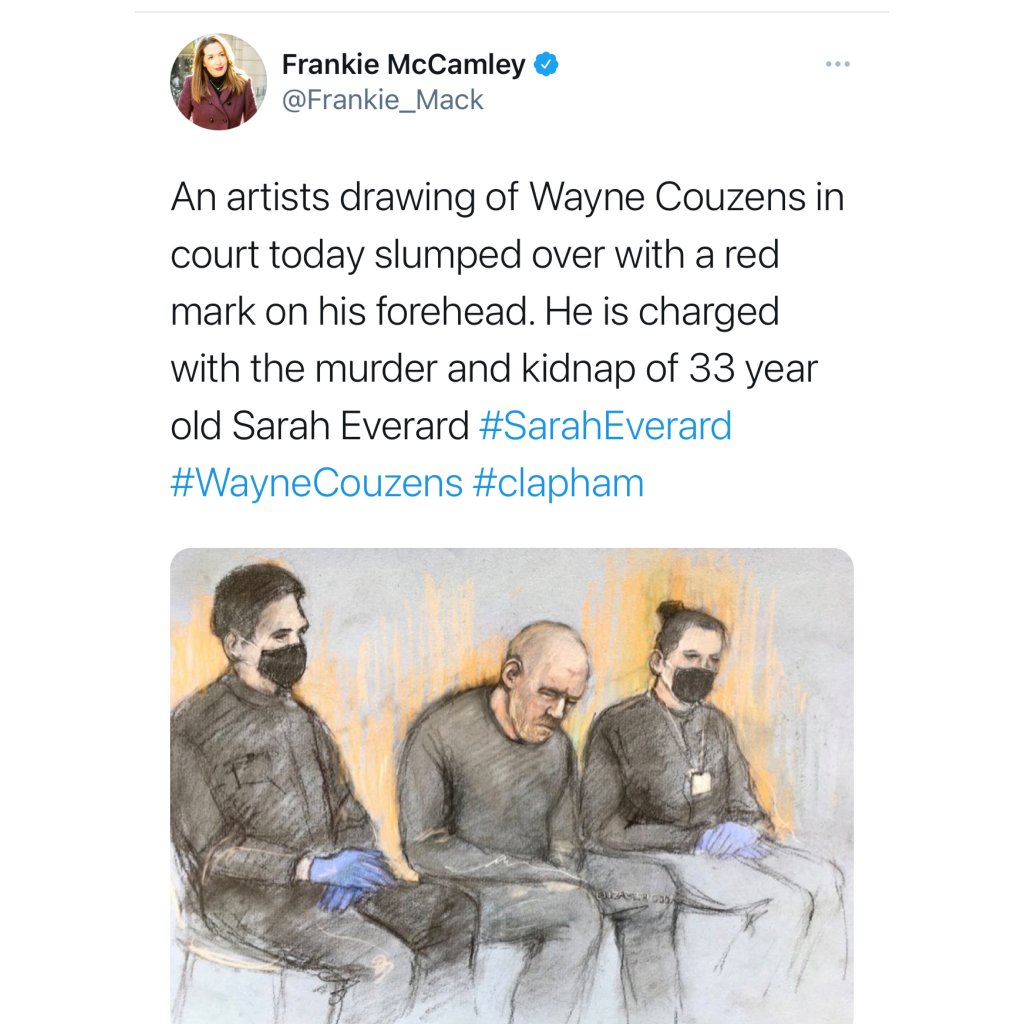Click 'old Sarah Everard' plain text in the tweet
Screen dimensions: 1024x1024
pos(320,426)
